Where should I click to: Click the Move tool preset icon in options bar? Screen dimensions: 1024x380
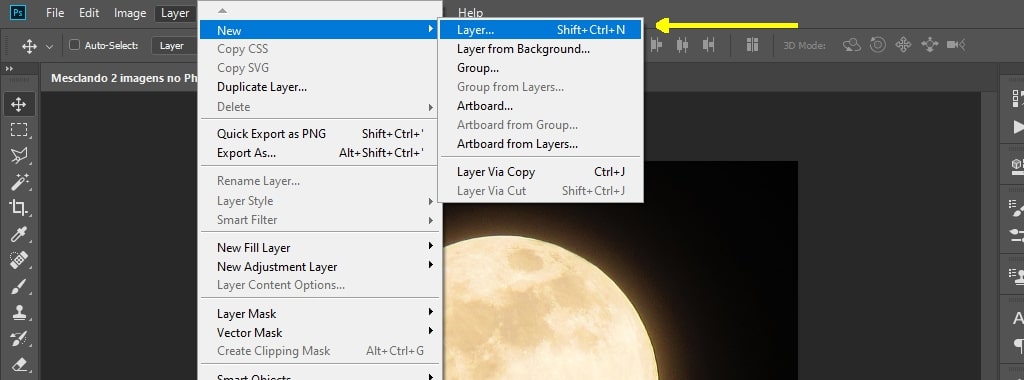(x=29, y=46)
